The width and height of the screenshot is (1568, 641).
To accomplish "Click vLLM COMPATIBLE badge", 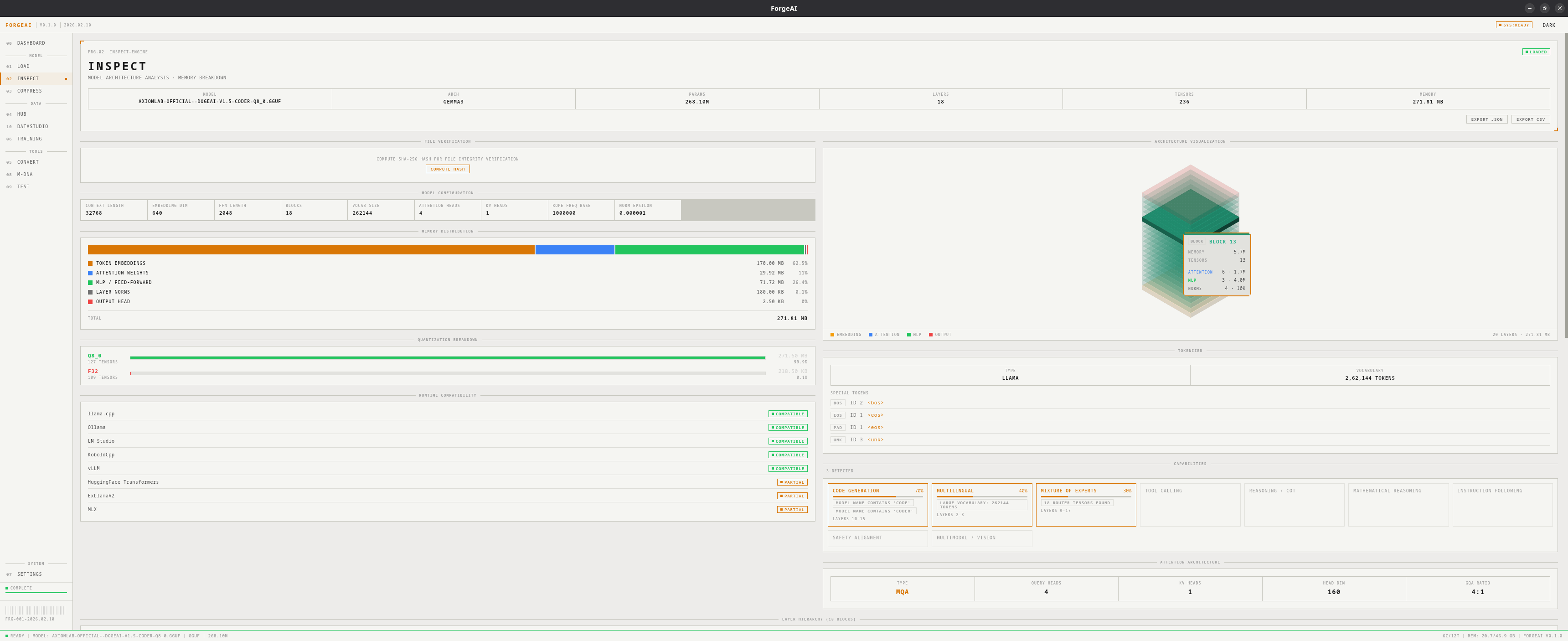I will (x=788, y=469).
